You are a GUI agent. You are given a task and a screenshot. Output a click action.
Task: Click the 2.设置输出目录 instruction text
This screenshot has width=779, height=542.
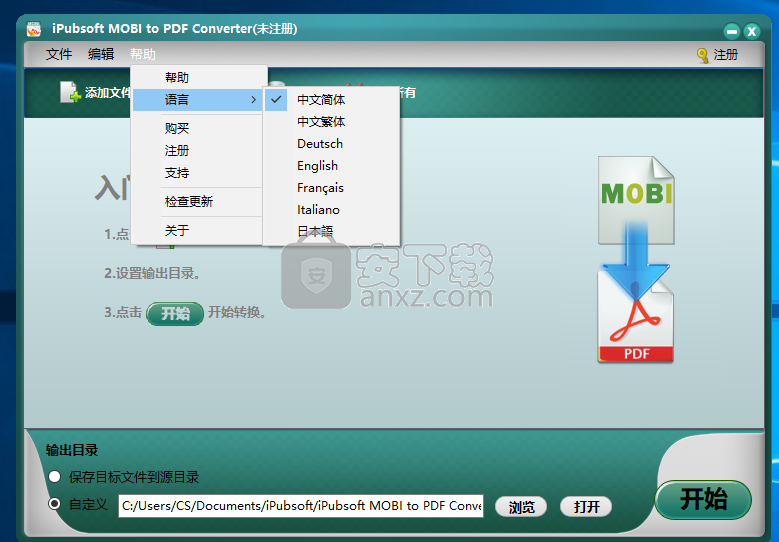coord(152,273)
